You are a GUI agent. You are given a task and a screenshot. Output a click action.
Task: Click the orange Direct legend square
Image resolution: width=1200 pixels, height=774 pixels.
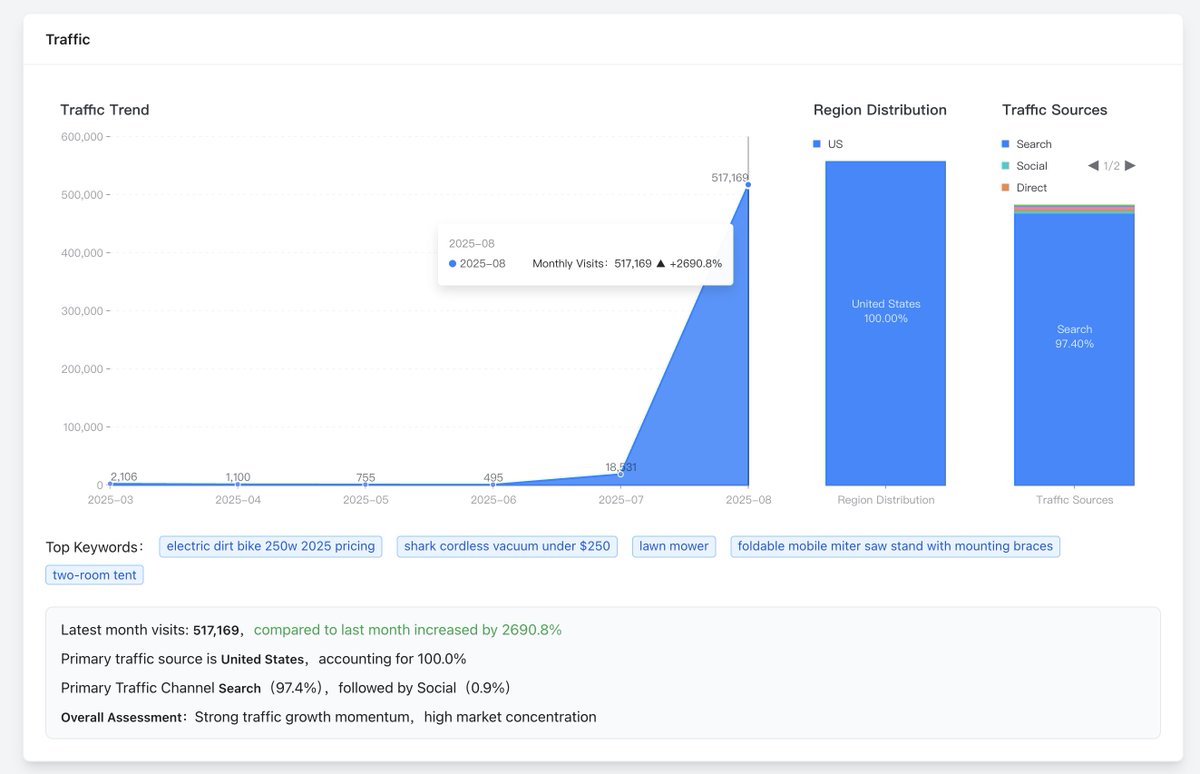(1006, 188)
